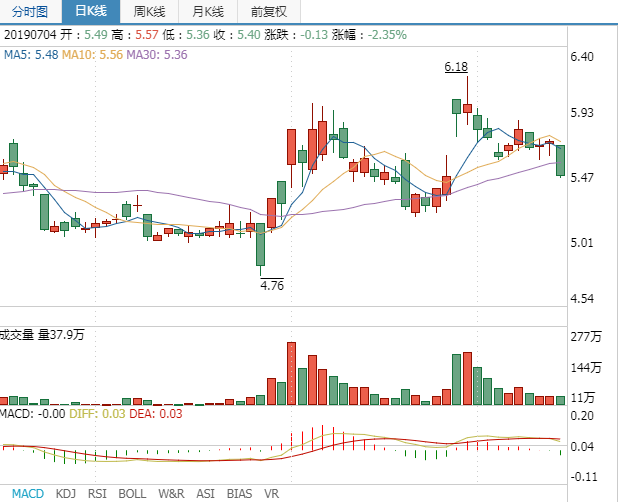Click the 6.18 high price marker
Viewport: 620px width, 502px height.
coord(456,67)
